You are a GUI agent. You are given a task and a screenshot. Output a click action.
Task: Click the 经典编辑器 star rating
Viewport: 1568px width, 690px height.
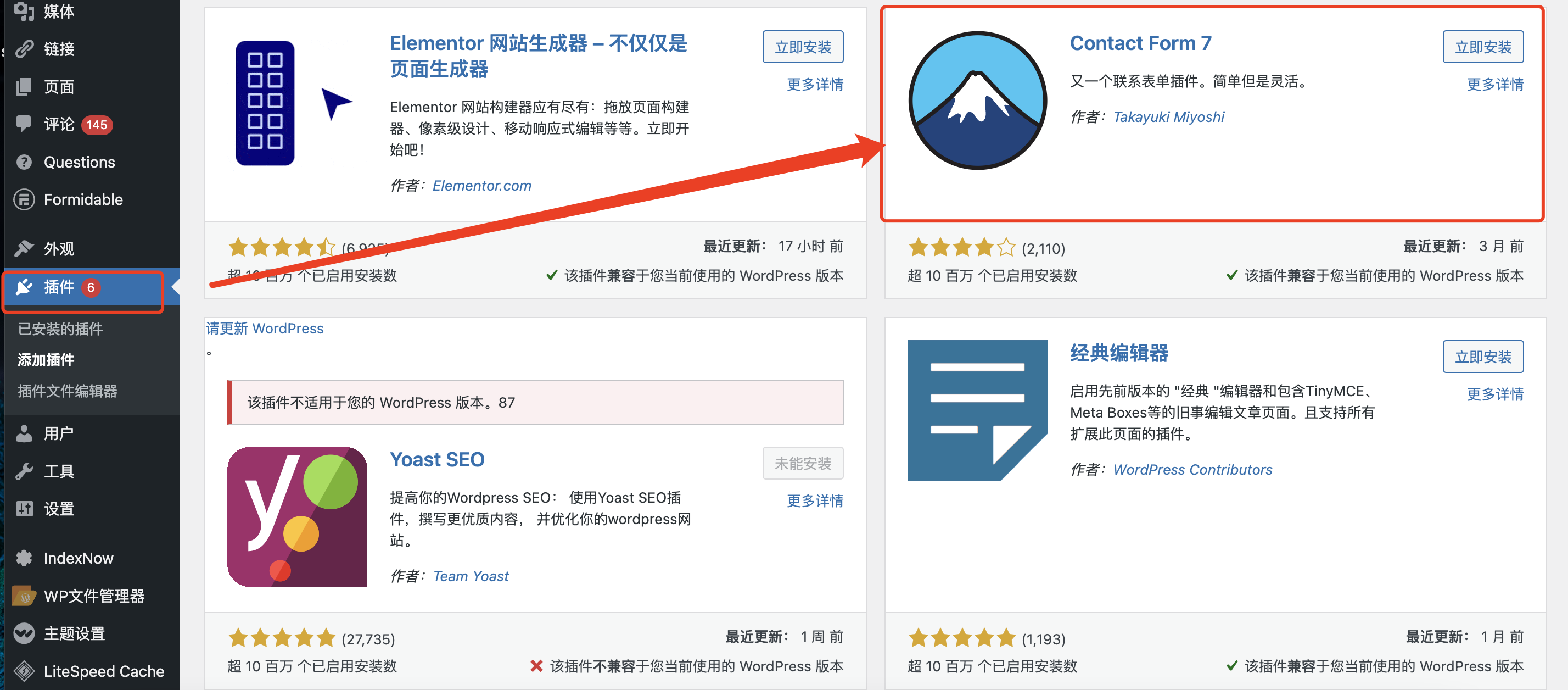pos(962,638)
